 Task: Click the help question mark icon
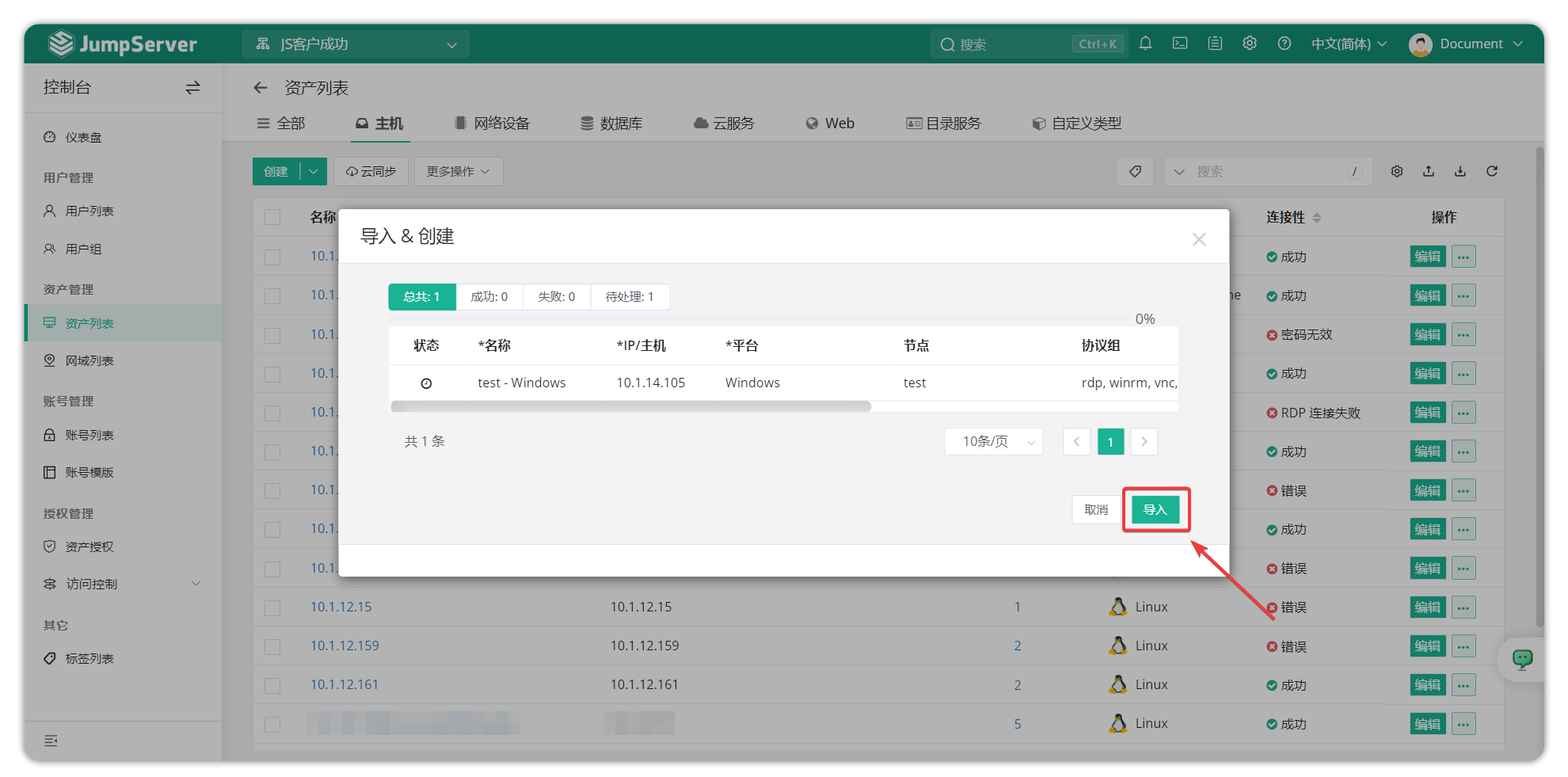(x=1284, y=44)
